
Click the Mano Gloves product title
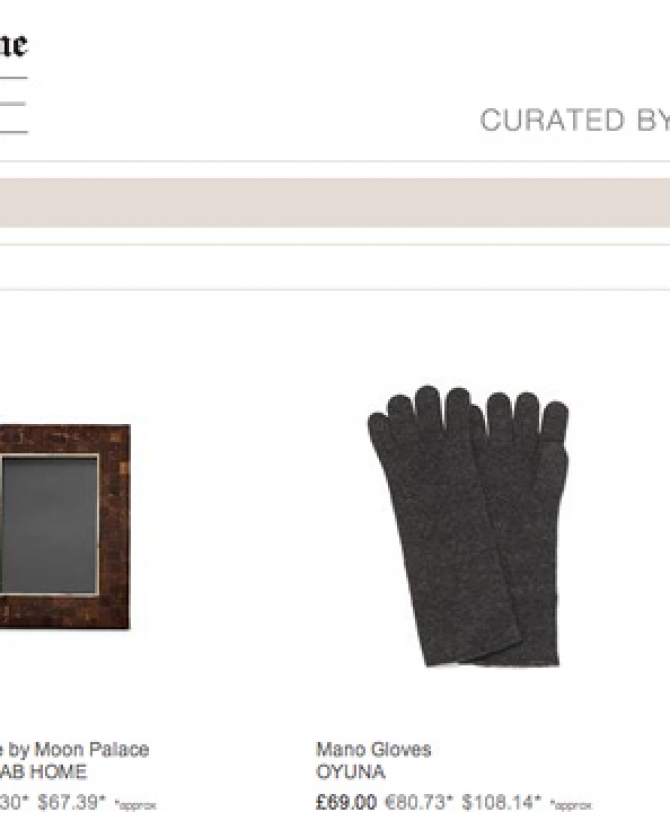[374, 750]
